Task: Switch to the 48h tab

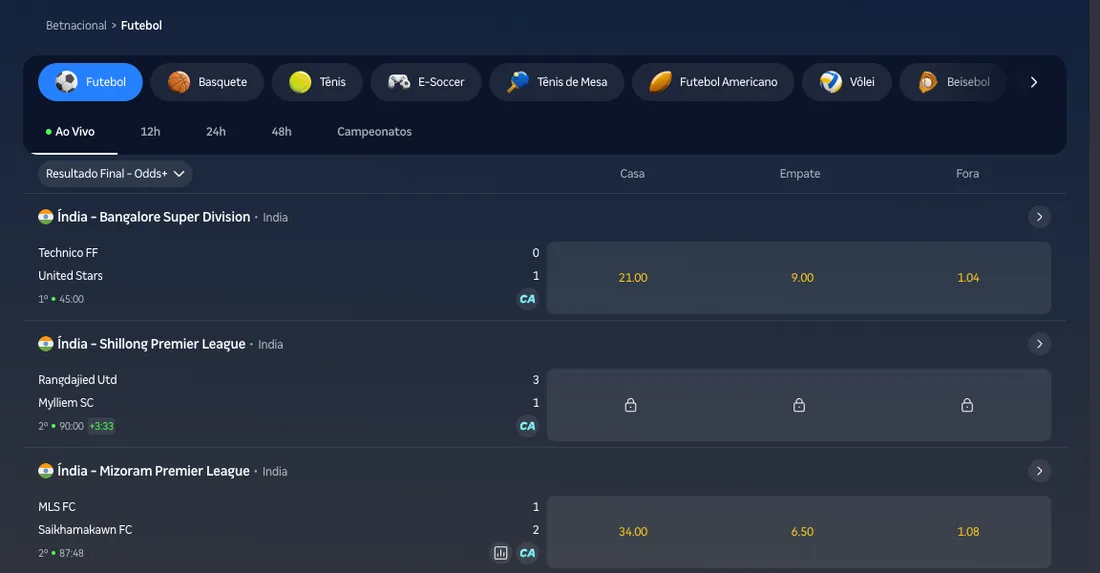Action: coord(281,132)
